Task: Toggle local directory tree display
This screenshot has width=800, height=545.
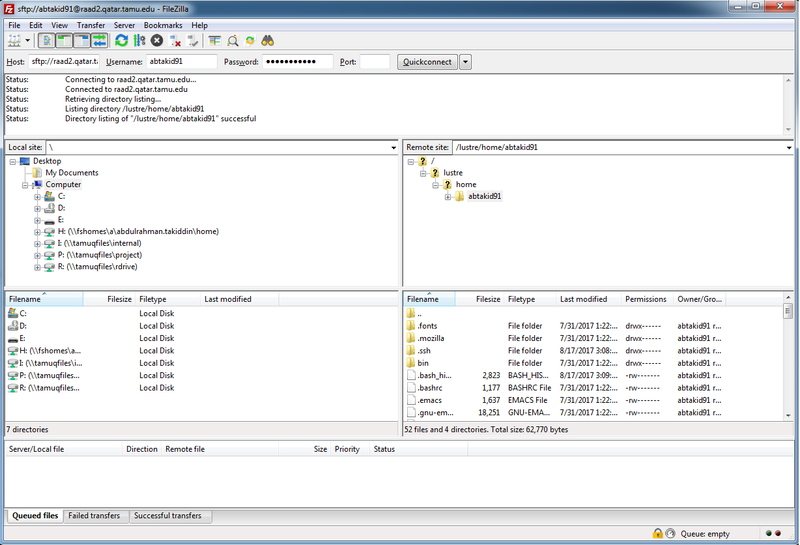Action: (x=64, y=41)
